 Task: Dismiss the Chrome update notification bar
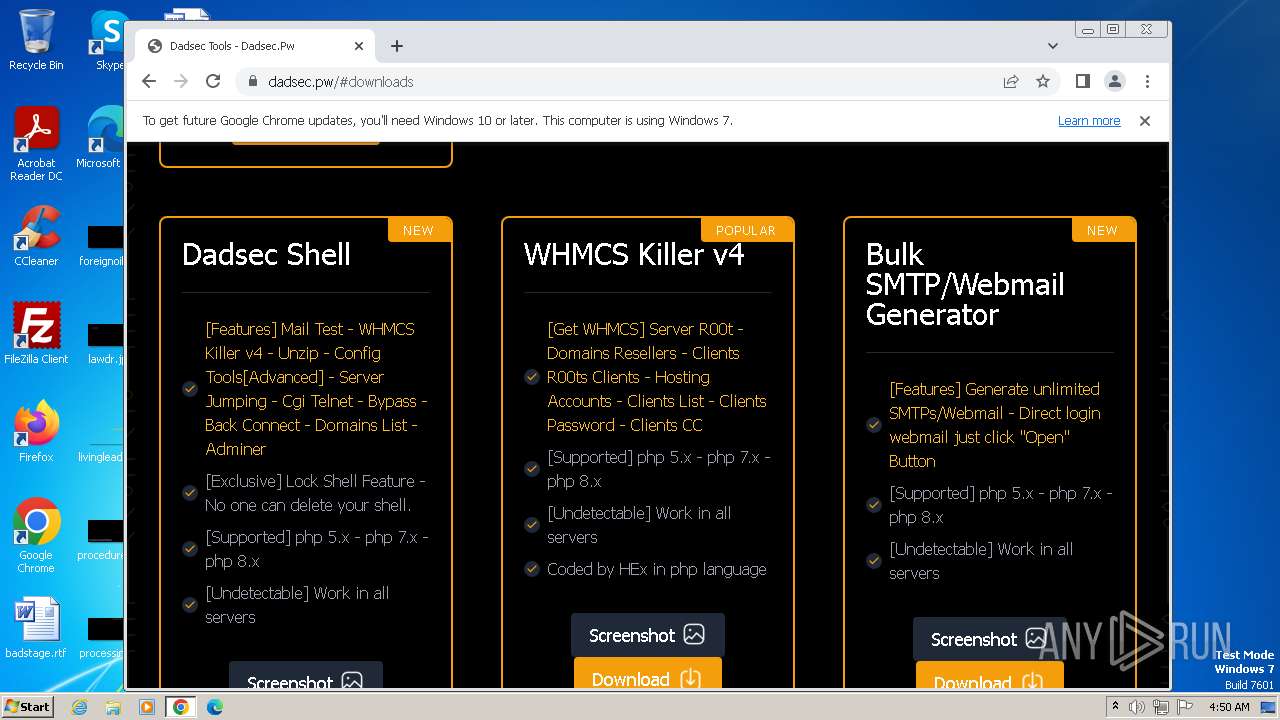coord(1145,121)
